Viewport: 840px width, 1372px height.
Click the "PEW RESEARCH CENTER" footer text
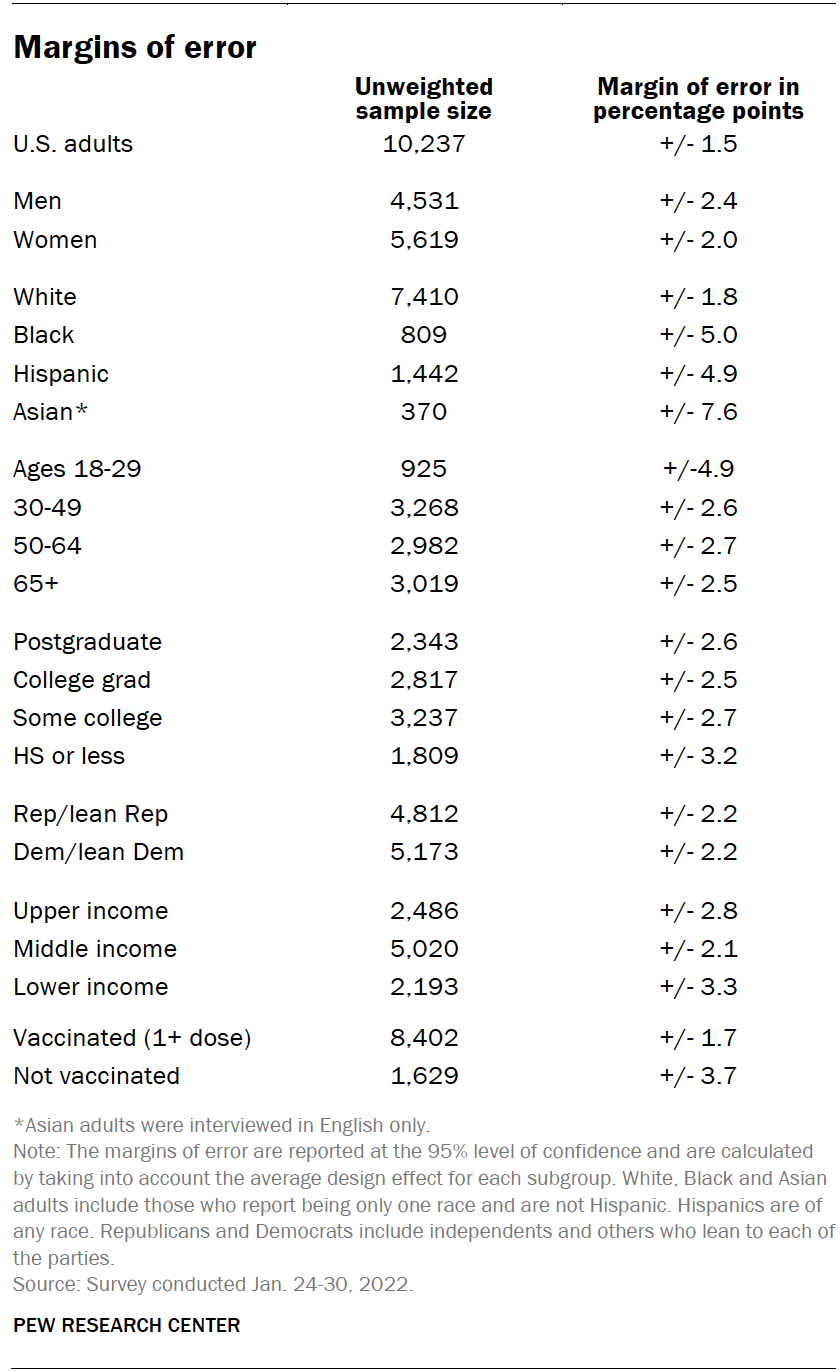127,1325
